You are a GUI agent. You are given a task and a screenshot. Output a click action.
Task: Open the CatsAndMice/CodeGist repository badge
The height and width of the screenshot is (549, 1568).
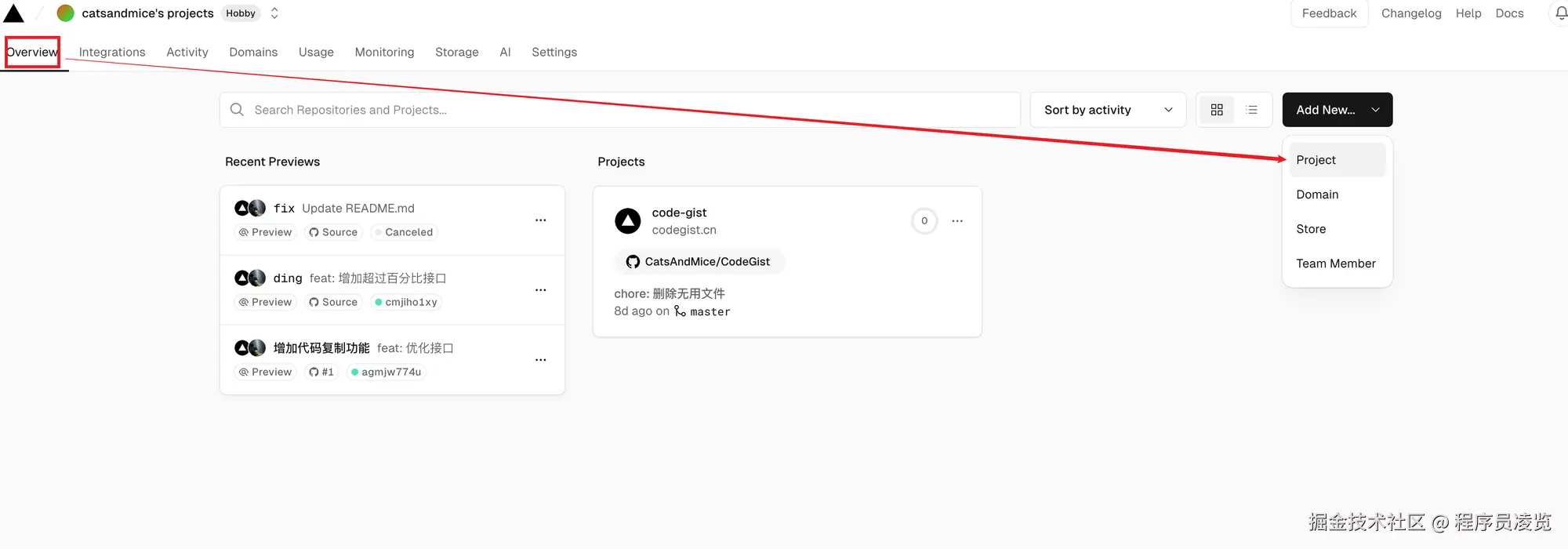coord(699,261)
